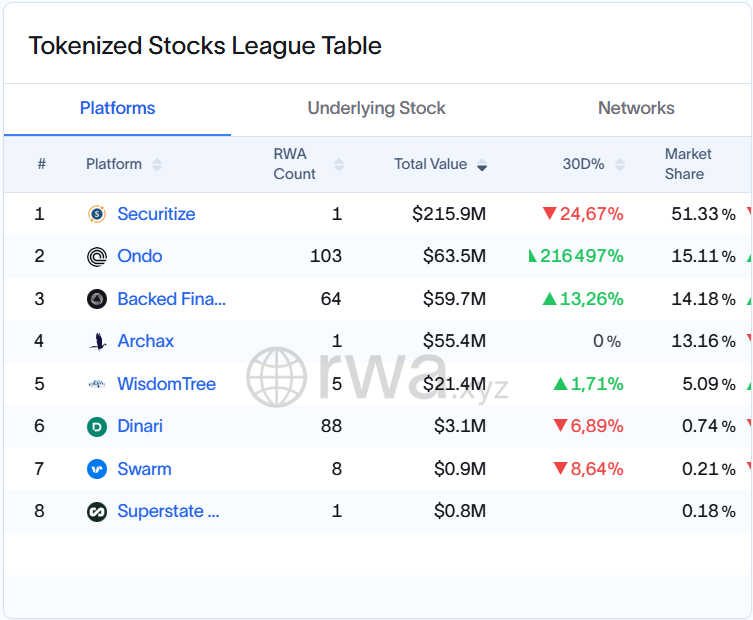Sort table by Platform column arrows

point(157,165)
